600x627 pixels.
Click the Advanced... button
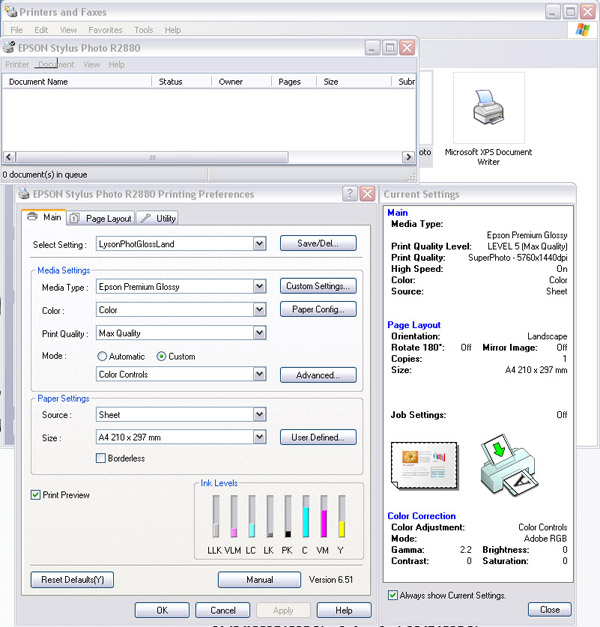(x=318, y=375)
